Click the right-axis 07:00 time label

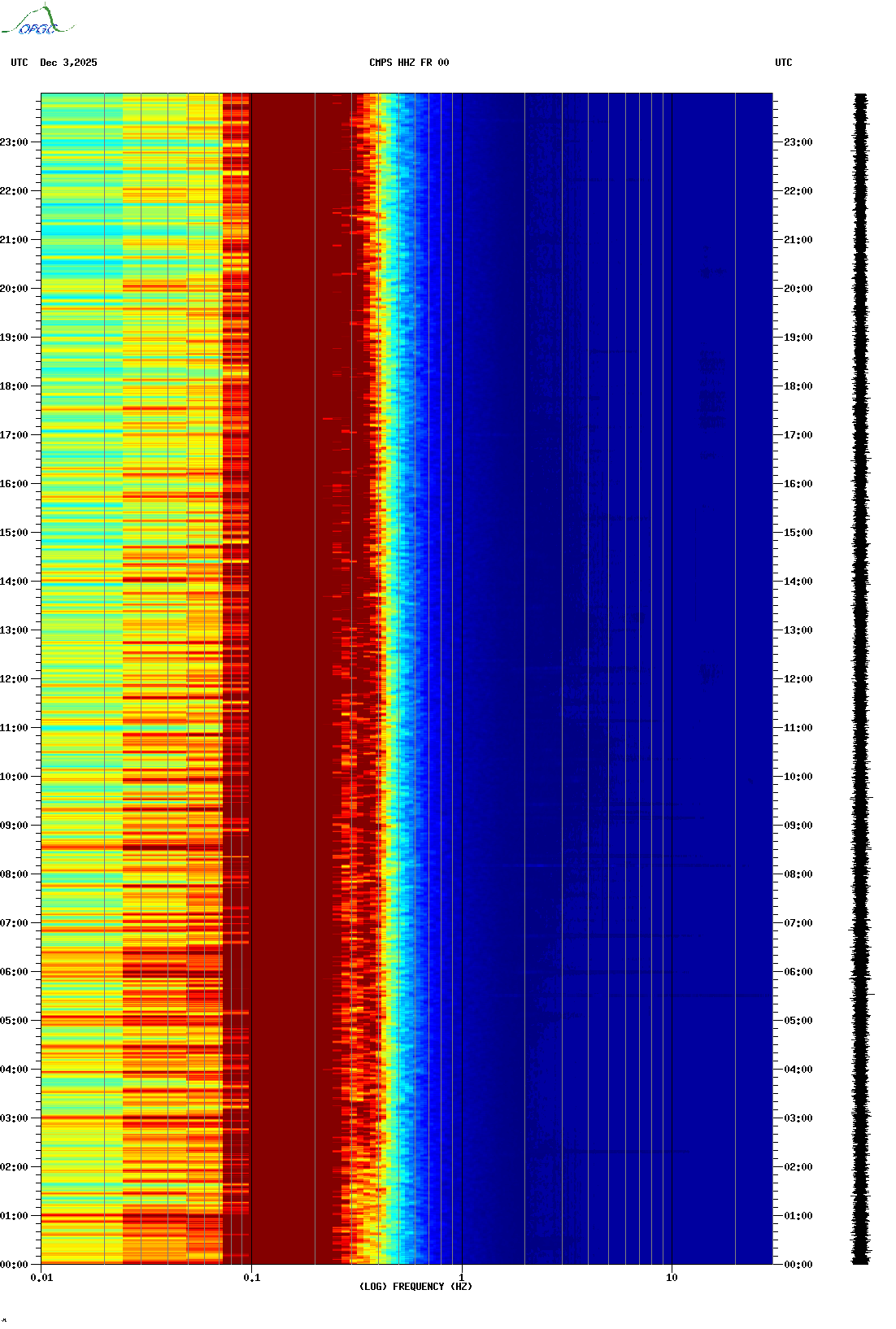point(798,923)
